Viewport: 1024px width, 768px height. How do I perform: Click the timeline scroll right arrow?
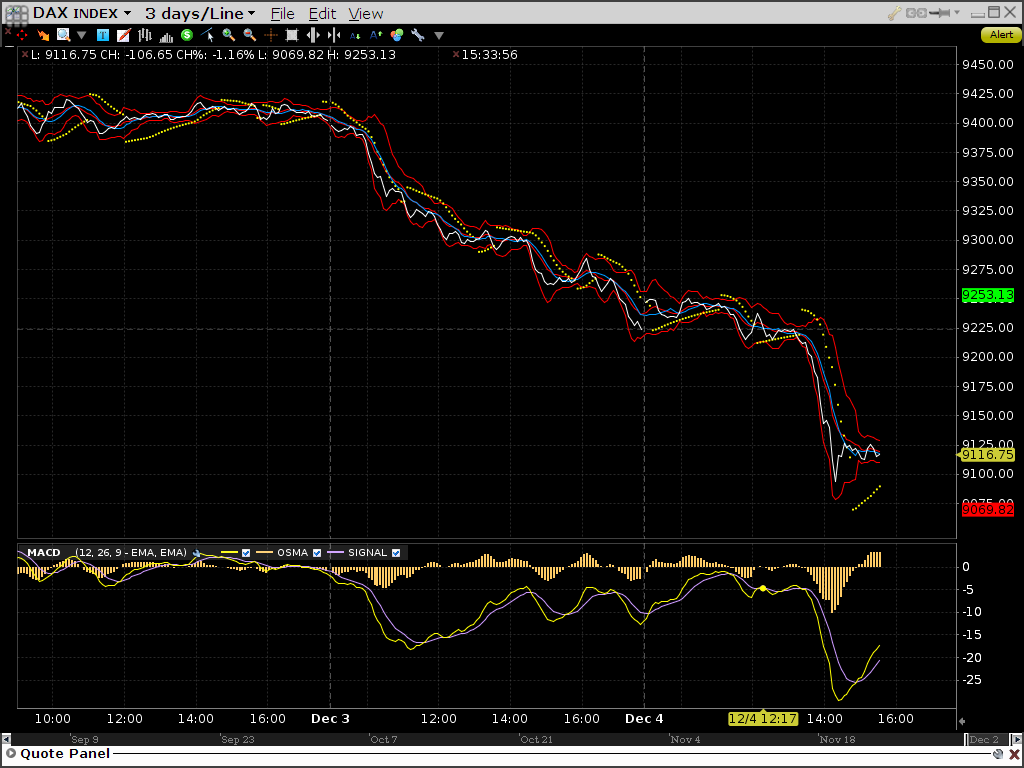click(1017, 739)
